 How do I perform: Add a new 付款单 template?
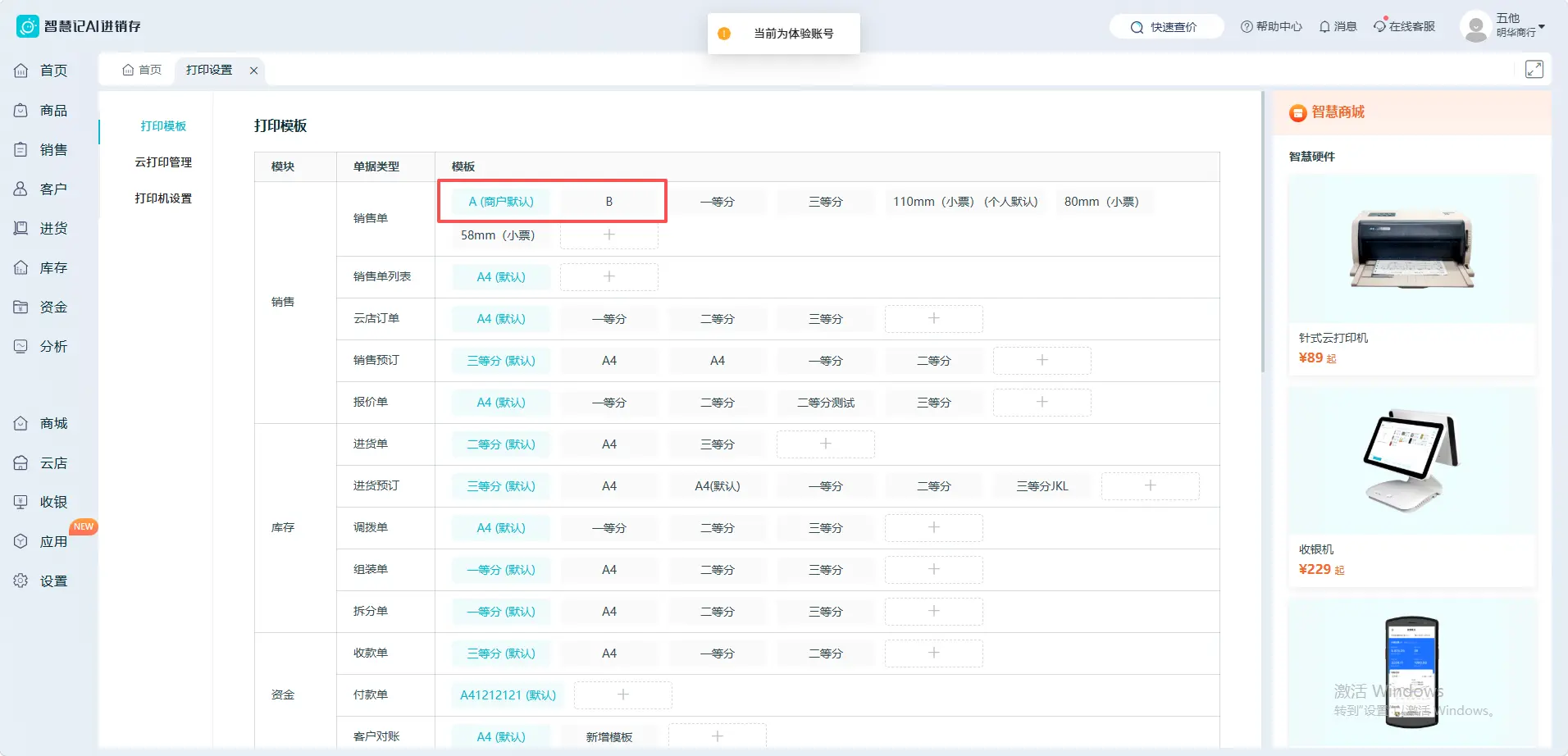point(623,695)
